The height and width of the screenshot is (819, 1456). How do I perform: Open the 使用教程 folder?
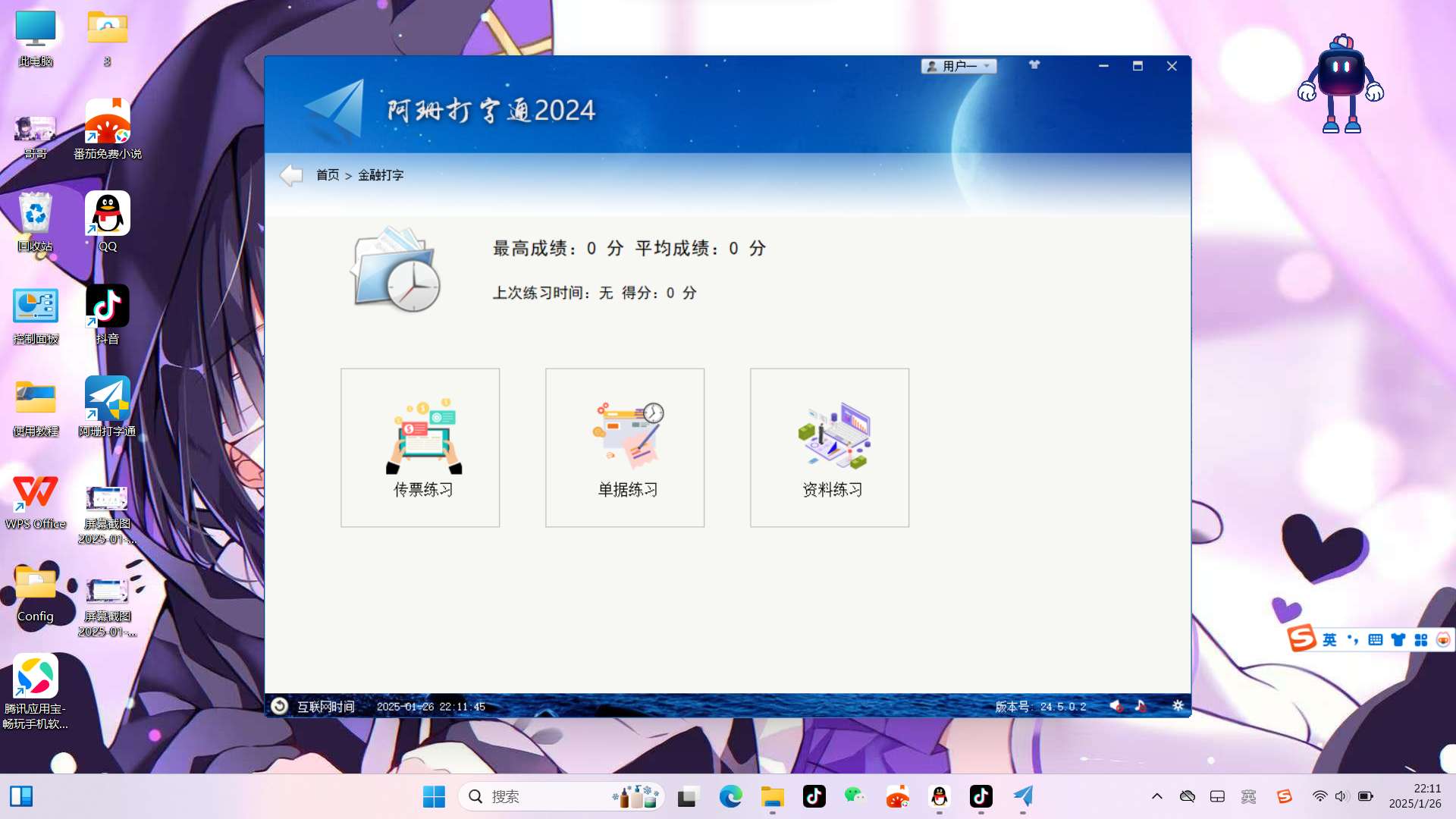coord(36,408)
